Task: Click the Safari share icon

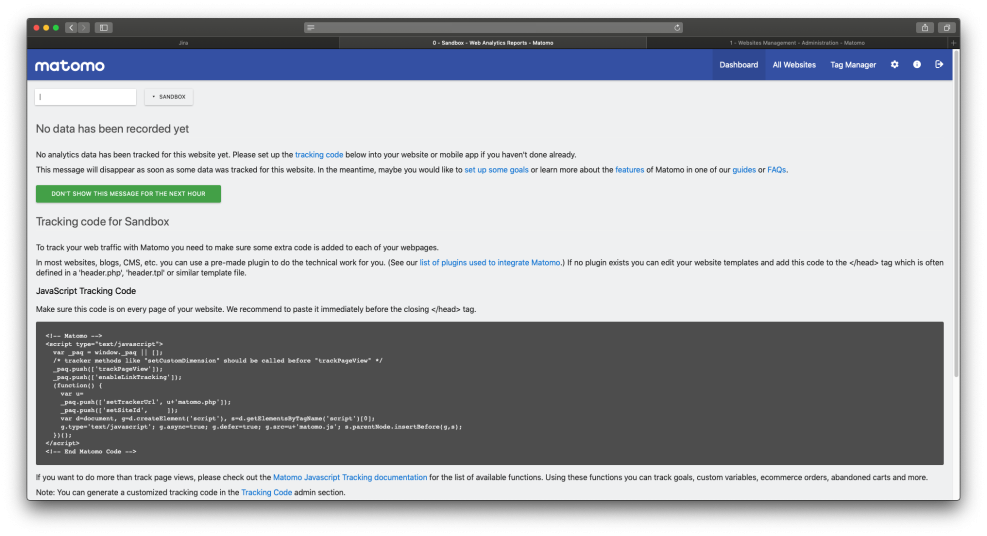Action: 925,27
